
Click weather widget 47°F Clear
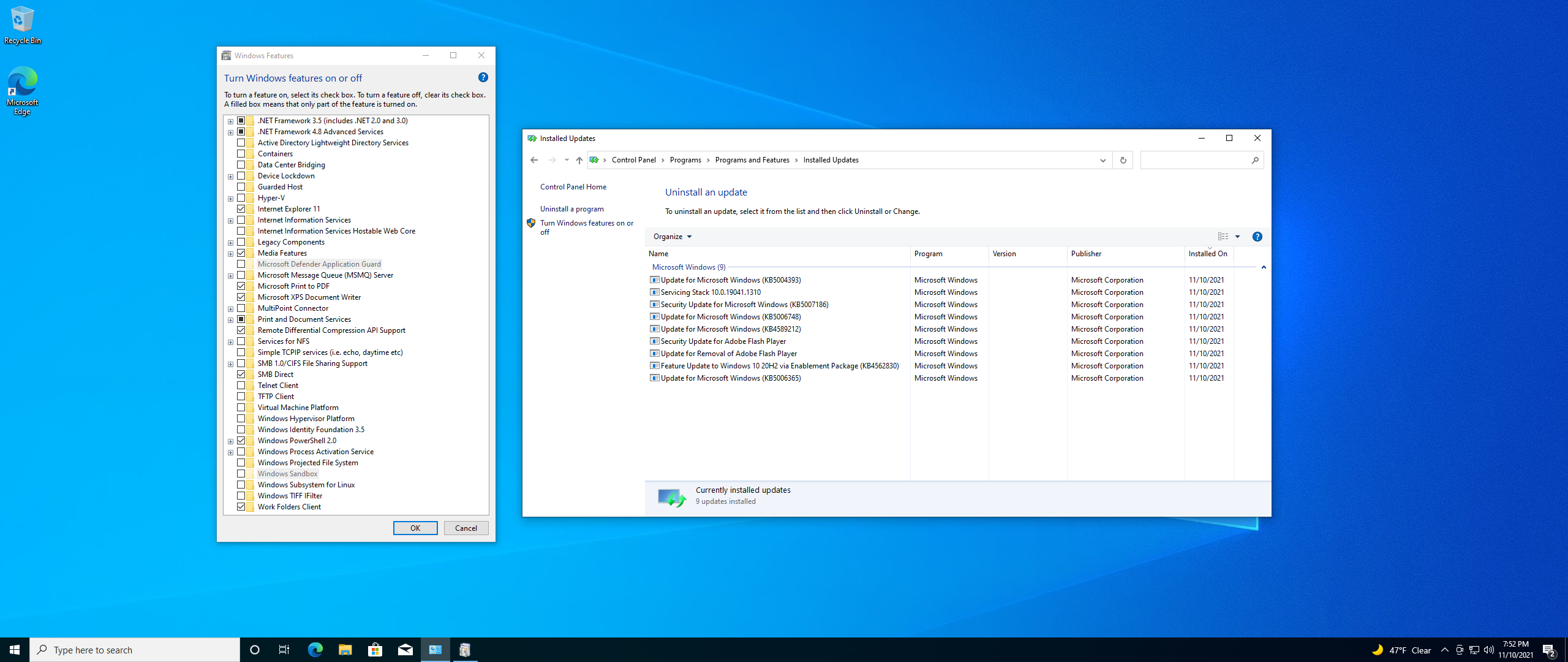[x=1401, y=650]
